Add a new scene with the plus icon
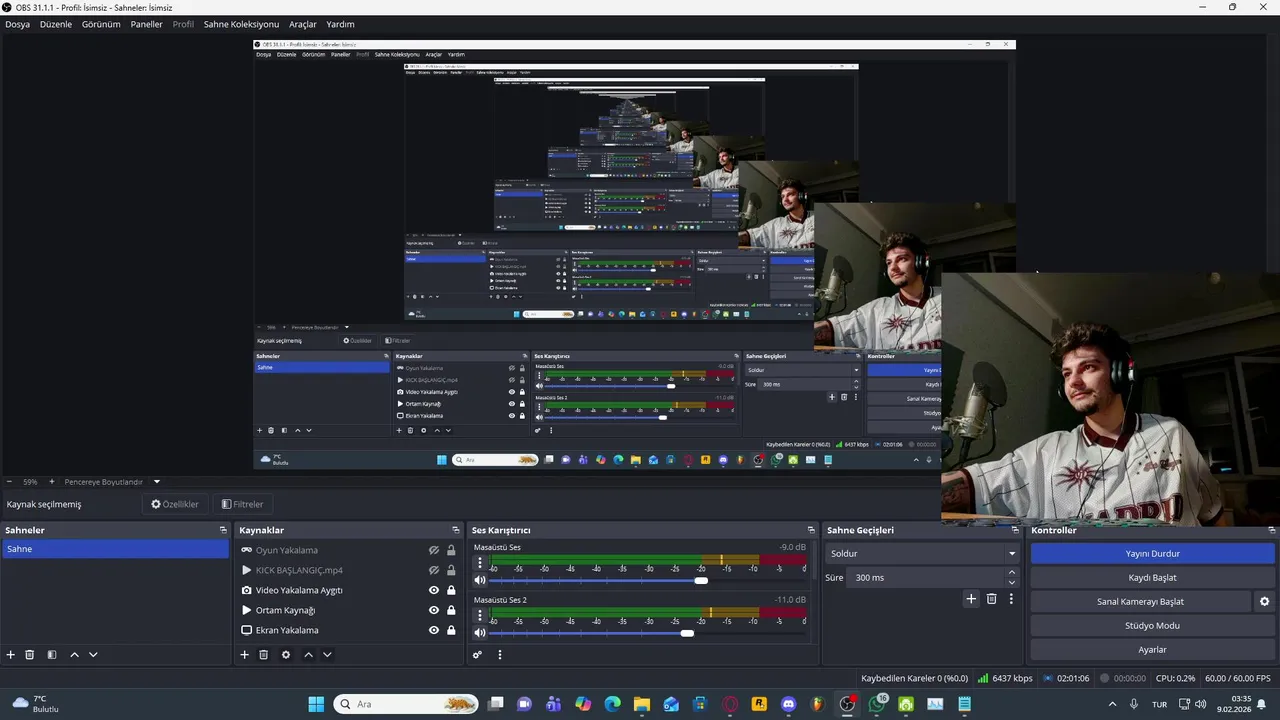This screenshot has height=720, width=1280. [11, 655]
